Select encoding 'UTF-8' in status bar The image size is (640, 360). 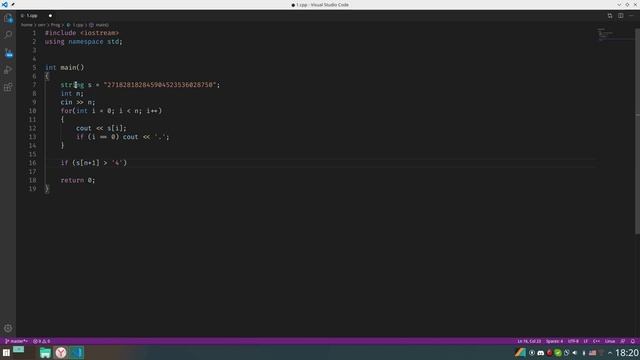573,341
